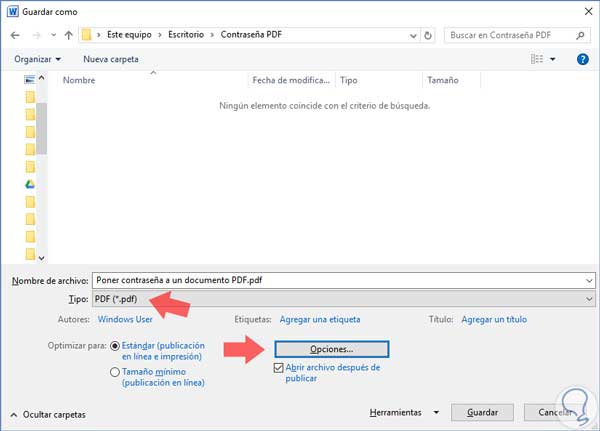Select Contraseña PDF breadcrumb segment
Screen dimensions: 600x431
point(251,35)
